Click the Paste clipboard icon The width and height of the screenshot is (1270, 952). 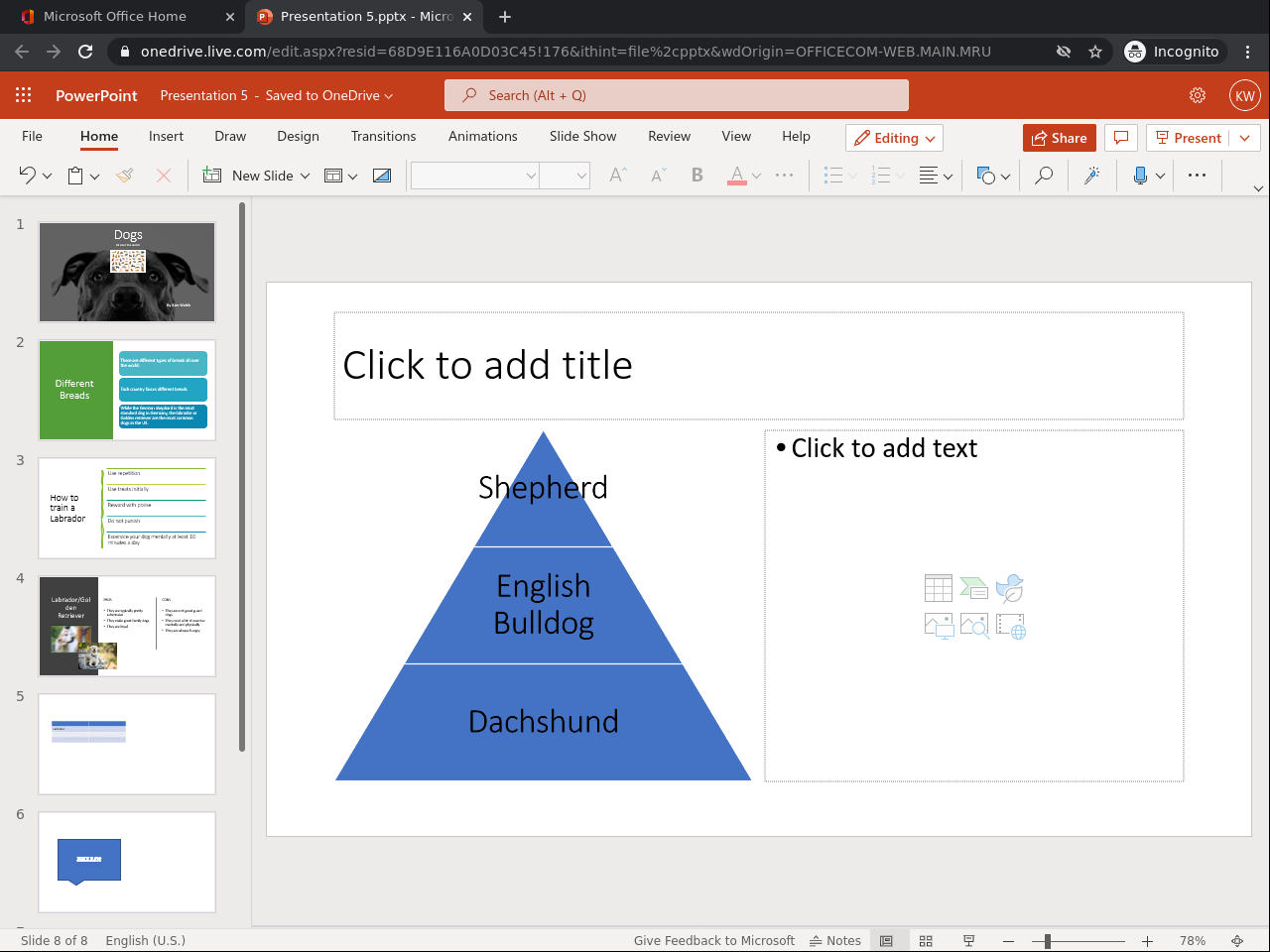click(x=75, y=176)
